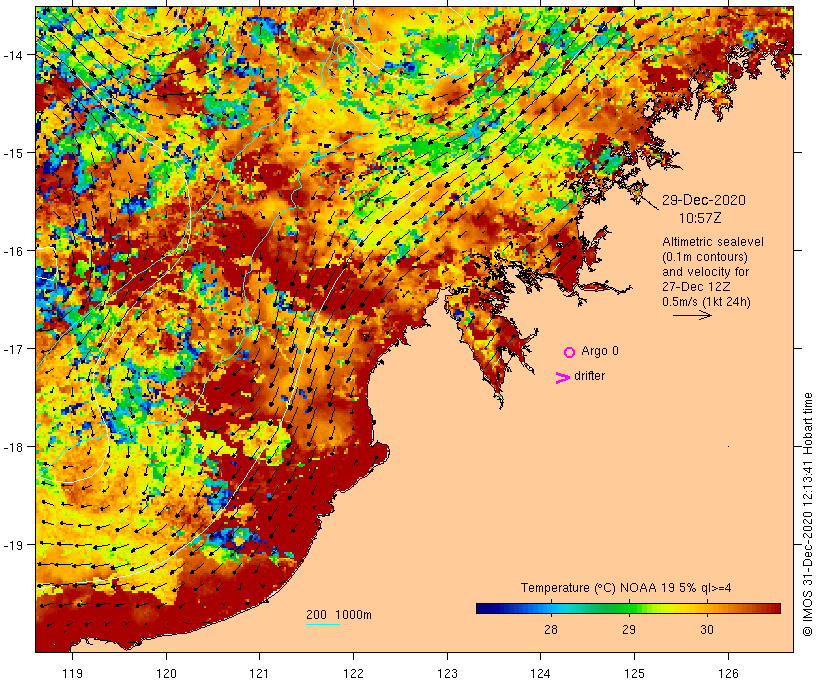This screenshot has height=680, width=820.
Task: Click 'Altimetric sealevel' caption text
Action: [x=713, y=242]
